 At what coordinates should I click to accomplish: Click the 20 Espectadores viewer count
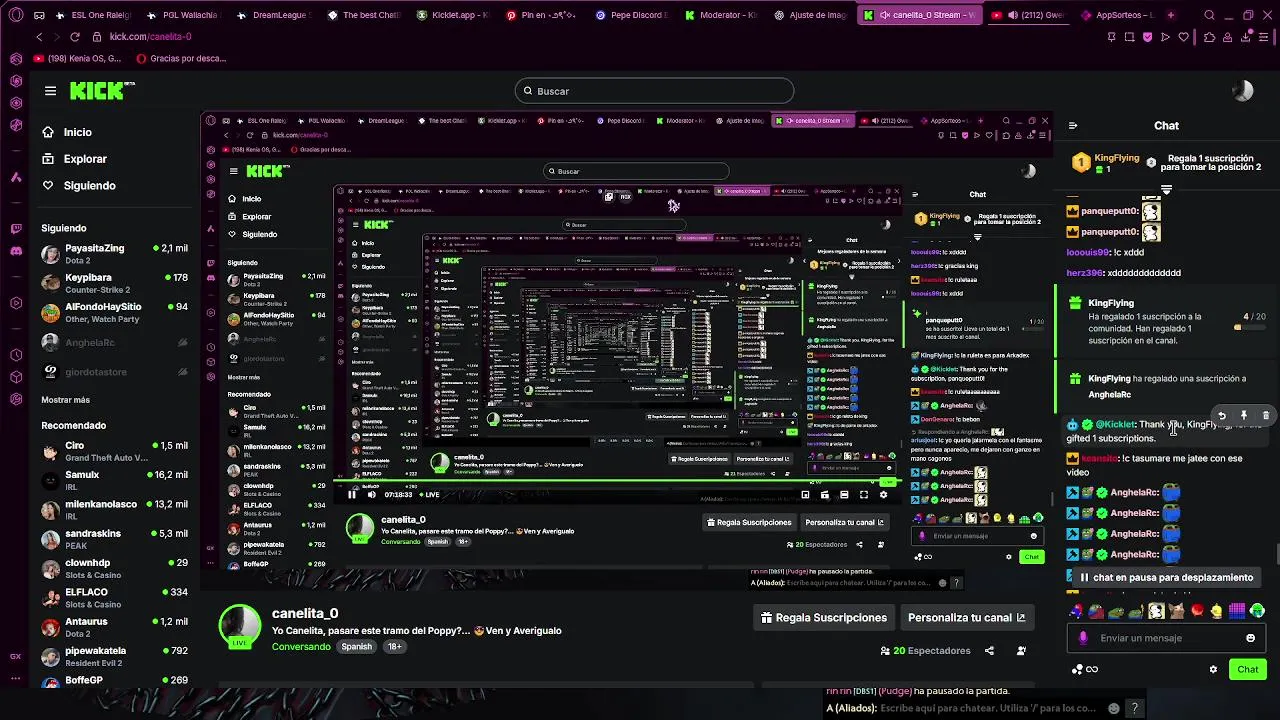(925, 651)
